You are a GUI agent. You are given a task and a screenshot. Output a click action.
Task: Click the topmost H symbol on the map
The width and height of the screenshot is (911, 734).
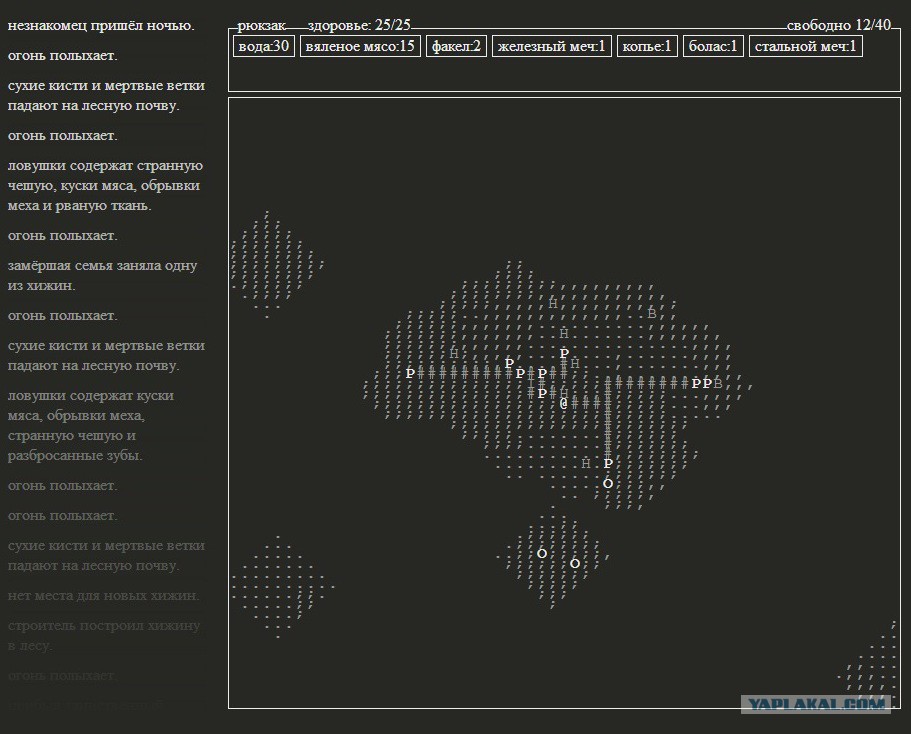click(553, 303)
